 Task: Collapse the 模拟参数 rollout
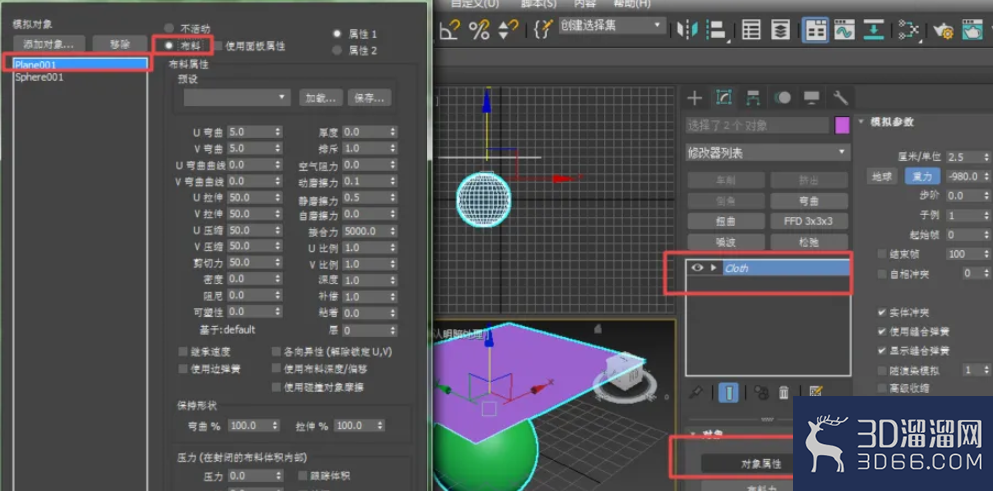pos(863,122)
